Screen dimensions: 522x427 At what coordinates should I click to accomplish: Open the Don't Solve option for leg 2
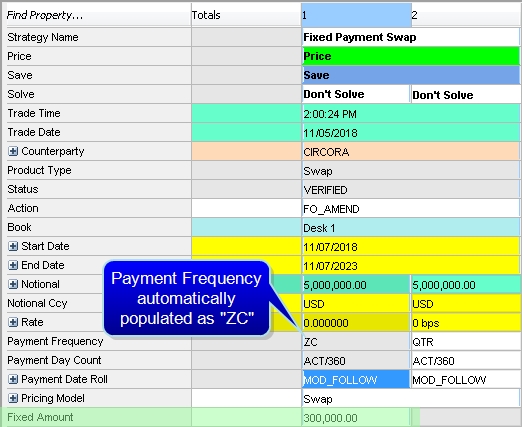click(x=465, y=94)
